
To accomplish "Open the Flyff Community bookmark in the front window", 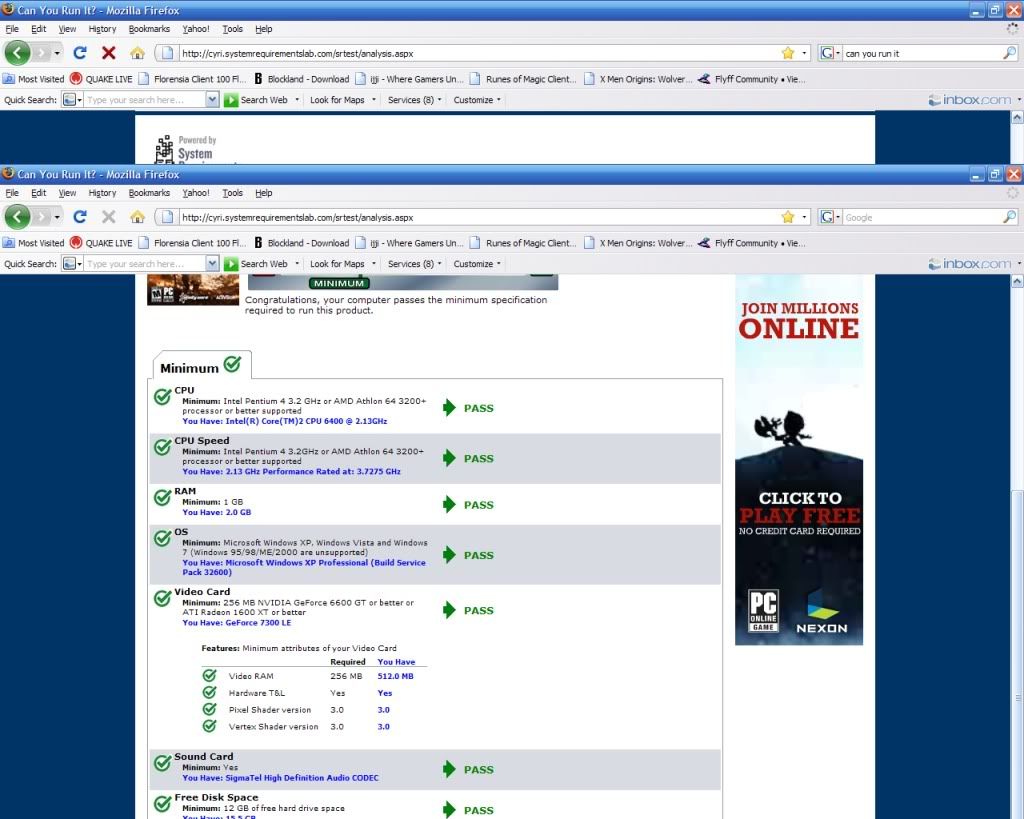I will pos(752,243).
